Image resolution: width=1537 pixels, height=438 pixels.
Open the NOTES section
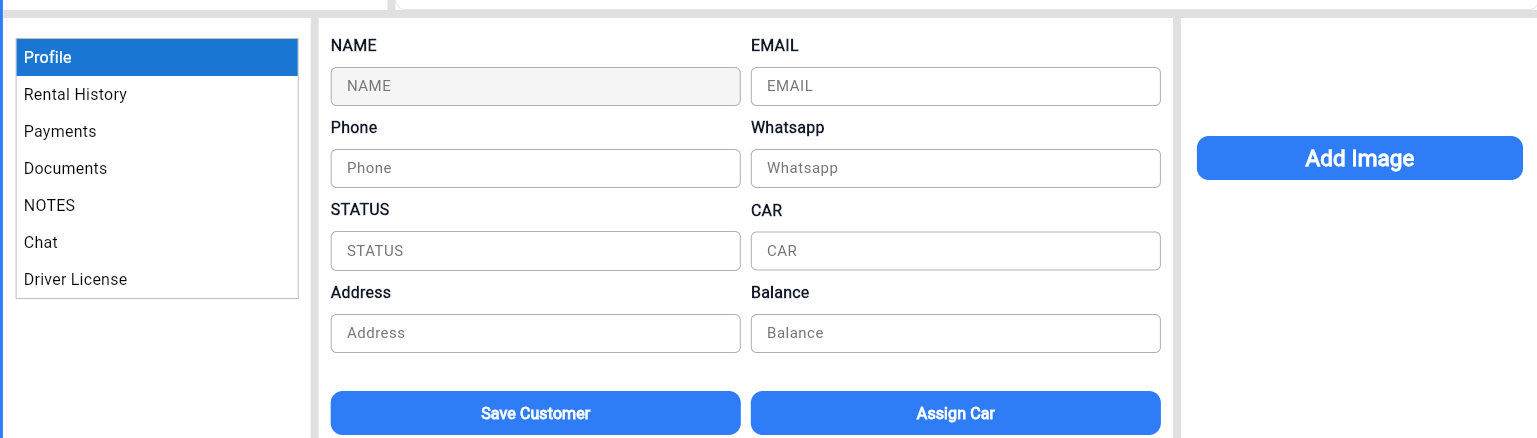(157, 206)
